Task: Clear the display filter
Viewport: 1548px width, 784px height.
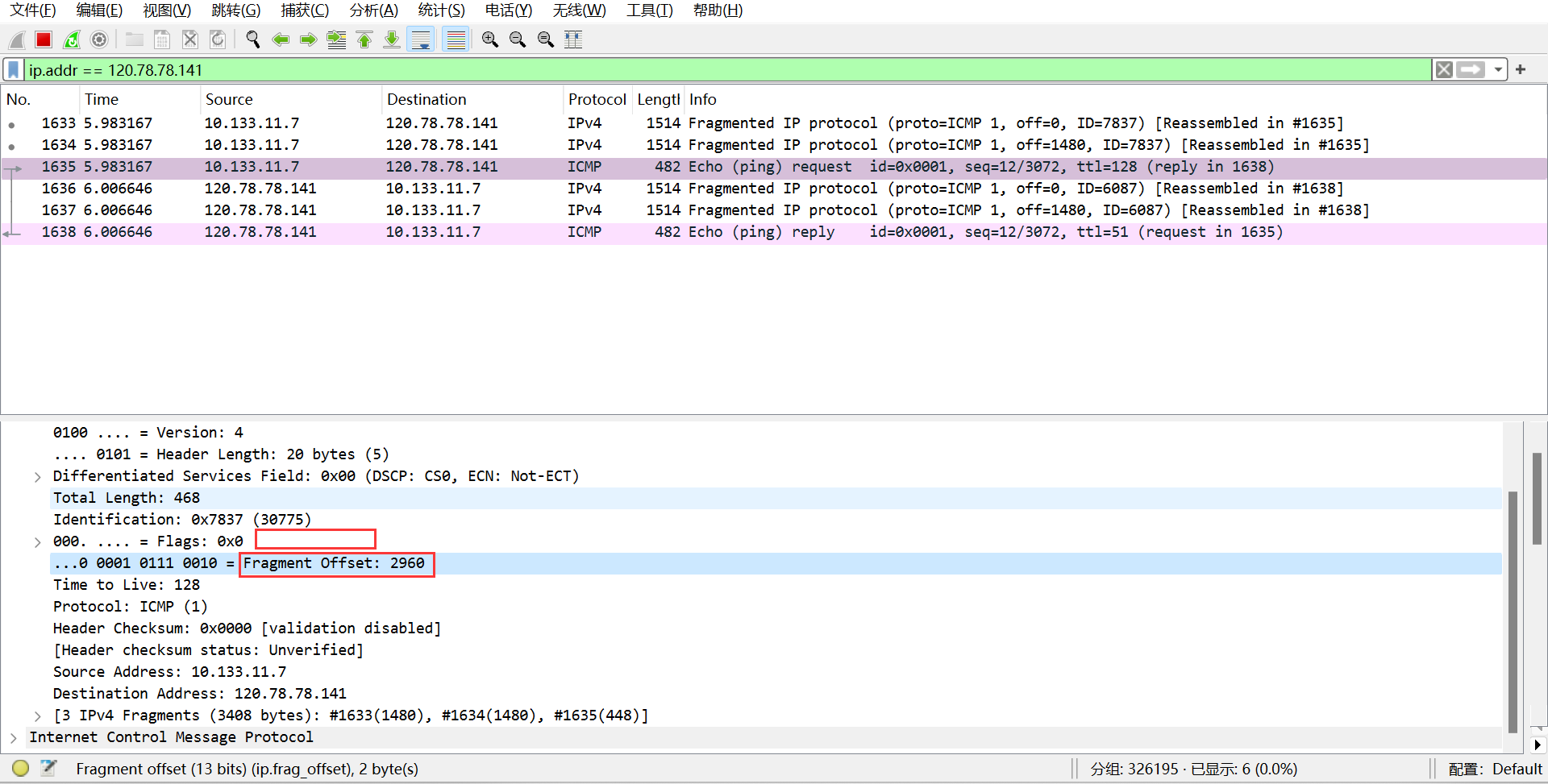Action: pos(1444,70)
